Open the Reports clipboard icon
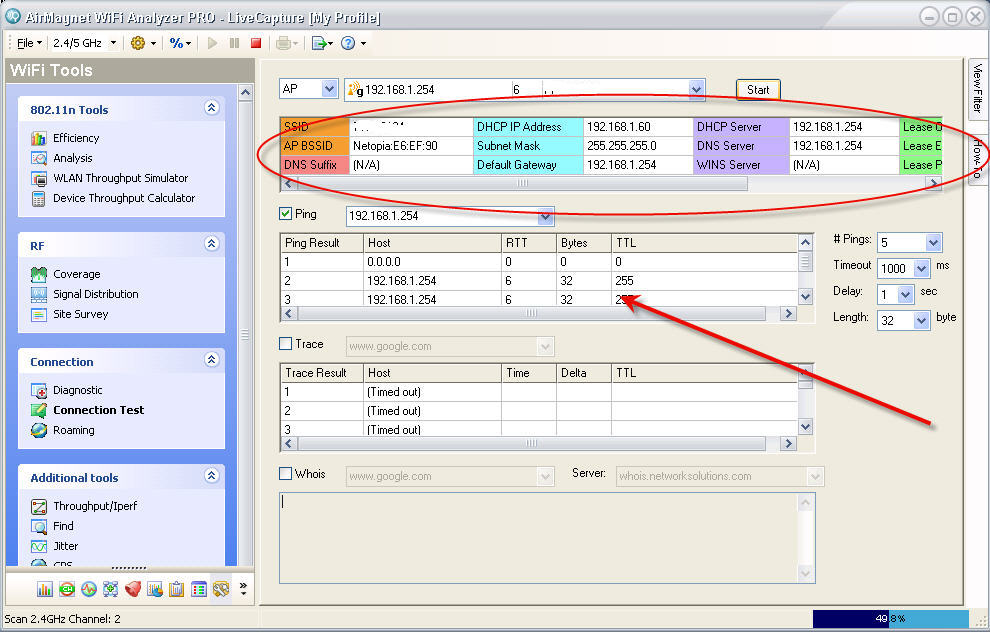The height and width of the screenshot is (632, 990). pos(177,589)
